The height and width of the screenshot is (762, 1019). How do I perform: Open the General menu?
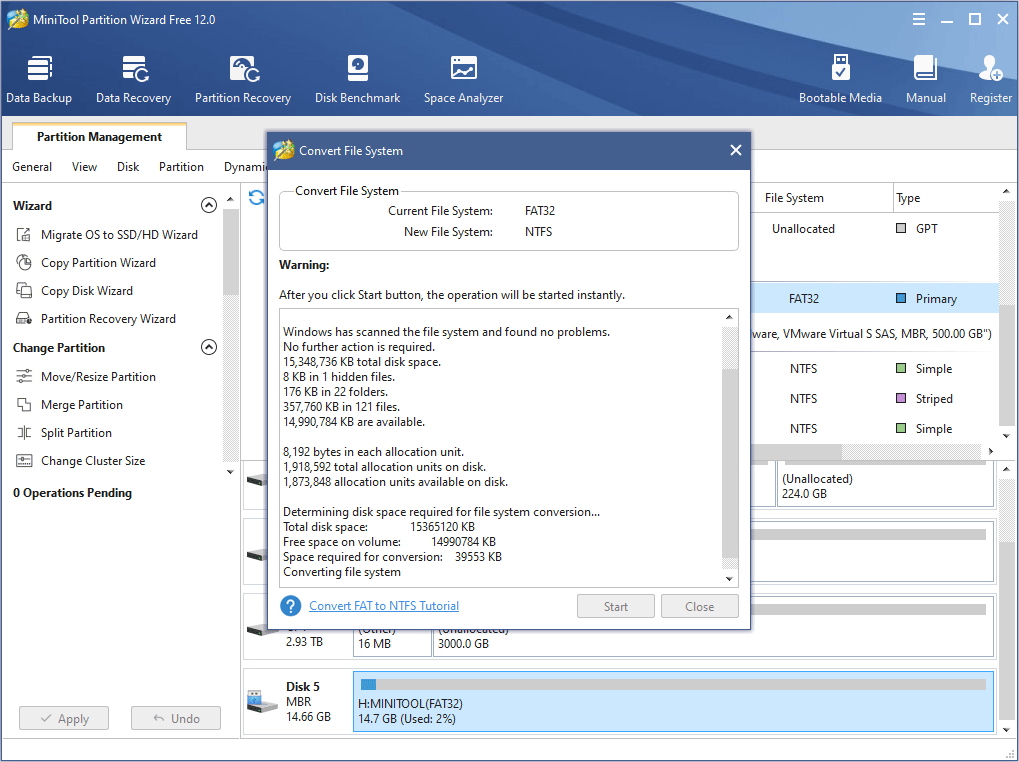(32, 167)
